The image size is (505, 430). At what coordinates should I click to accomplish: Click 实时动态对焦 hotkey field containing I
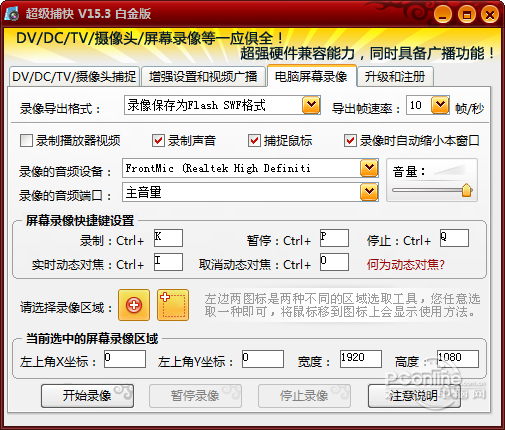(x=168, y=262)
